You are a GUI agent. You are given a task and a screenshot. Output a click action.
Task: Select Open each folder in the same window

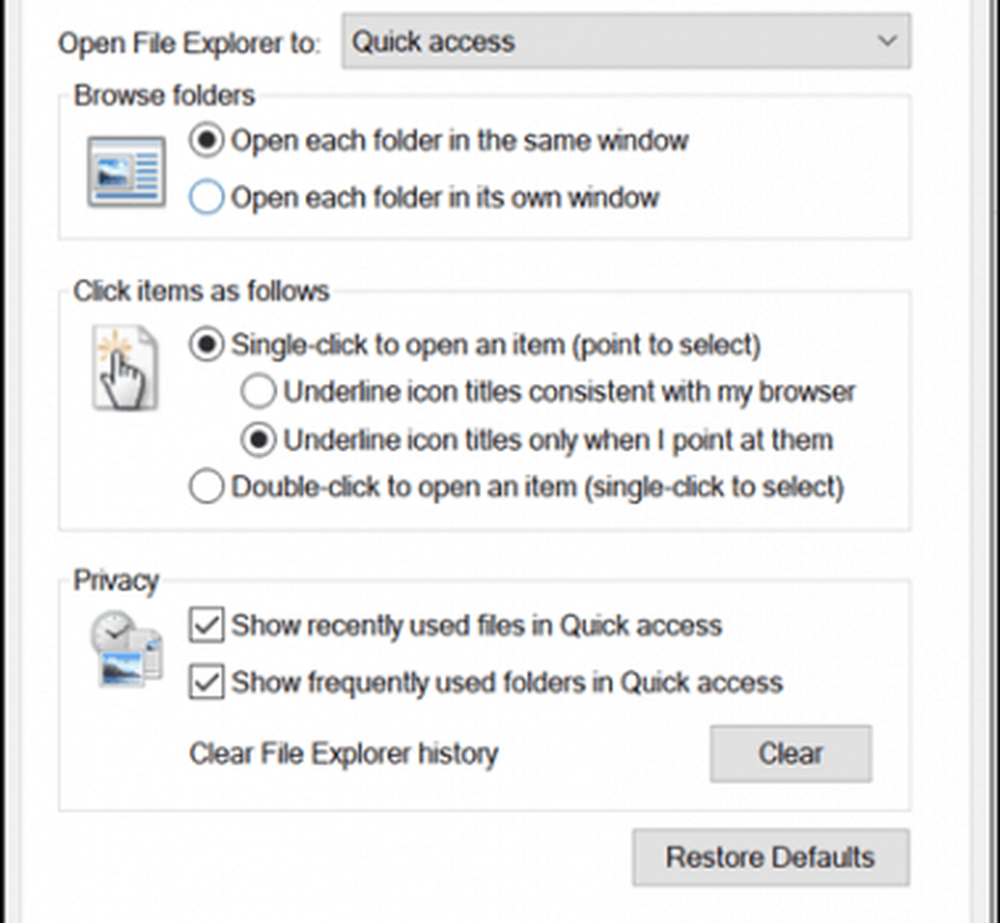click(x=206, y=141)
